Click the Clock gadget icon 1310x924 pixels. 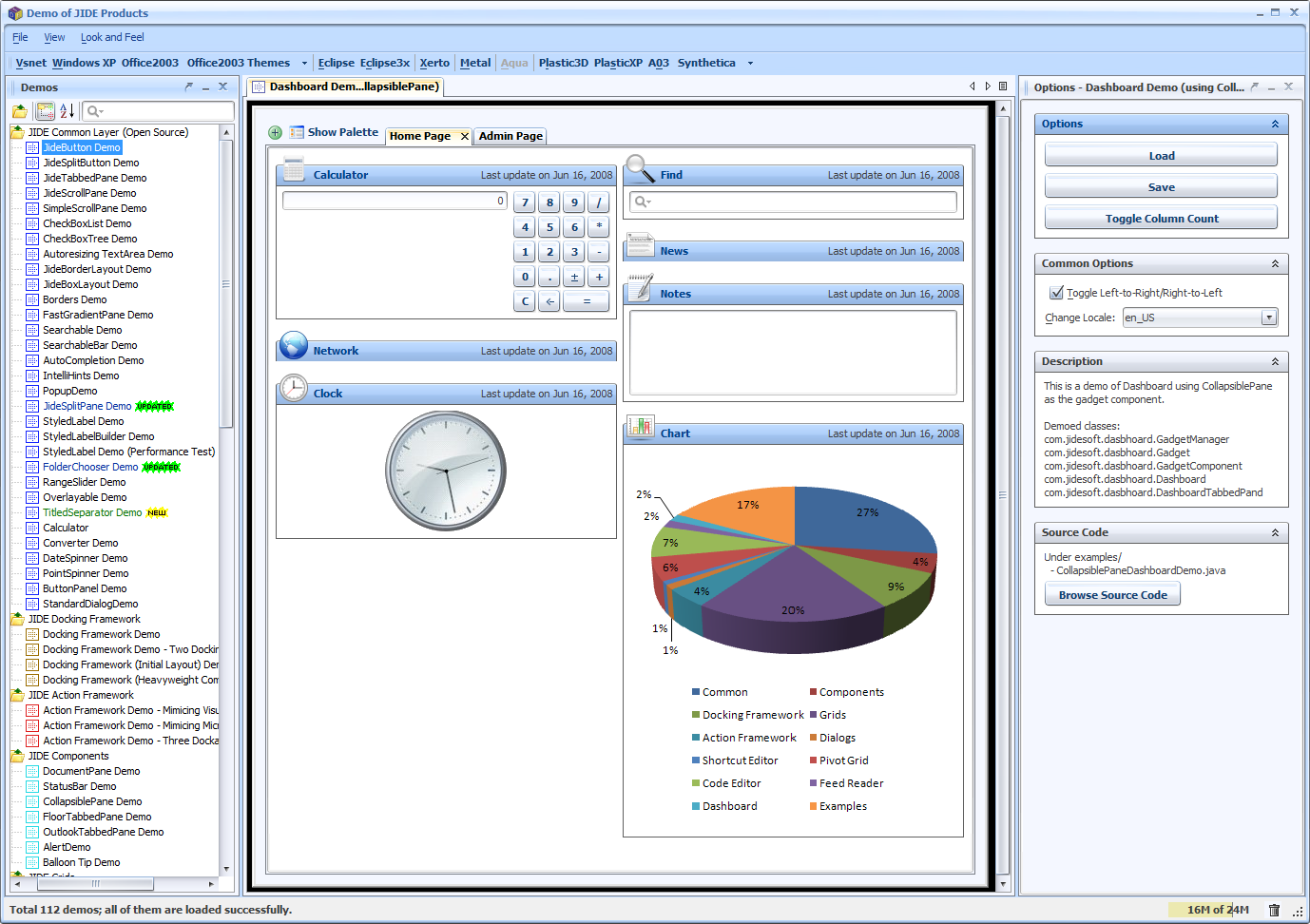[x=294, y=387]
